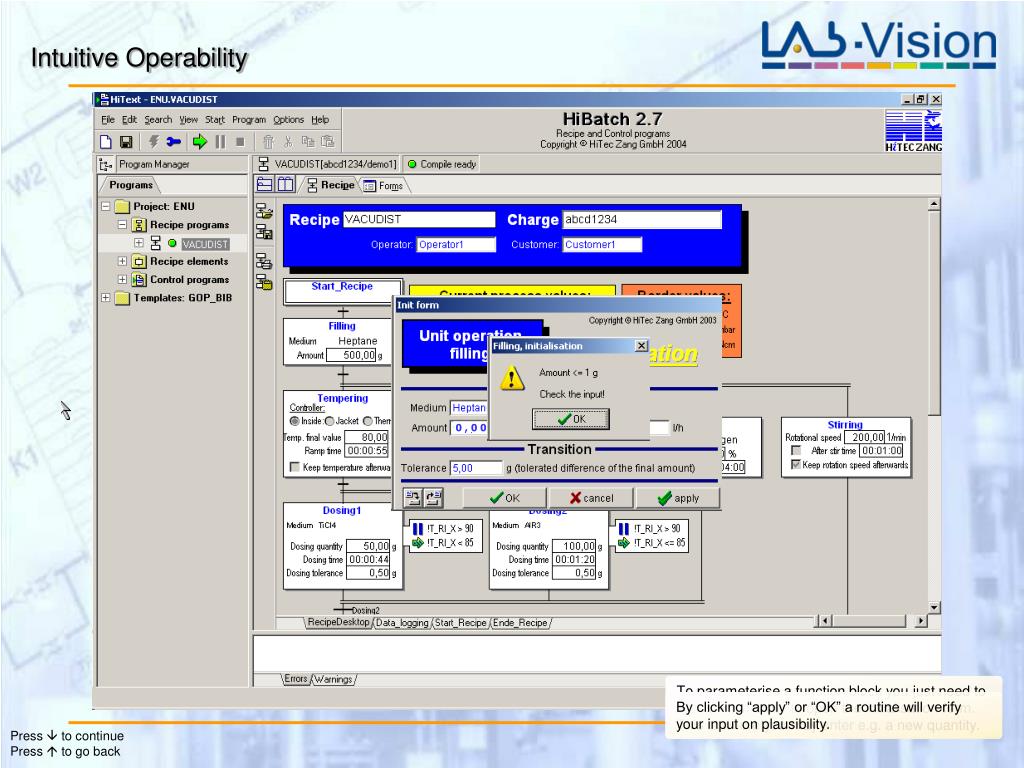Screen dimensions: 1024x768
Task: Expand the Control programs node
Action: tap(122, 280)
